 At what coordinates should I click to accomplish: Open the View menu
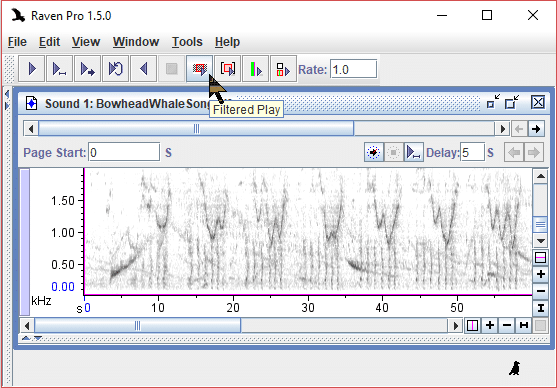pyautogui.click(x=86, y=42)
